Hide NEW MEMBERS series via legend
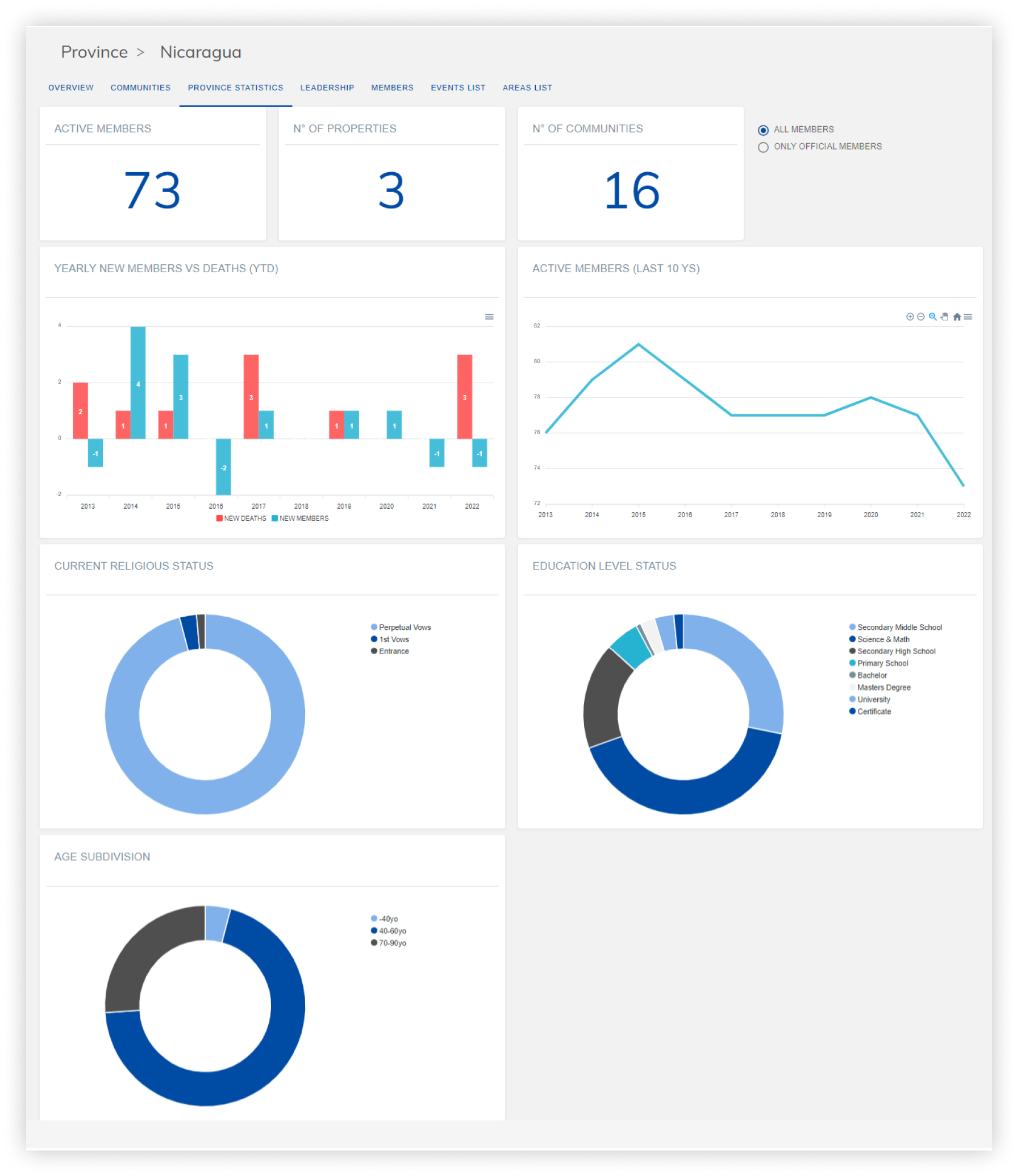The image size is (1017, 1176). [301, 518]
